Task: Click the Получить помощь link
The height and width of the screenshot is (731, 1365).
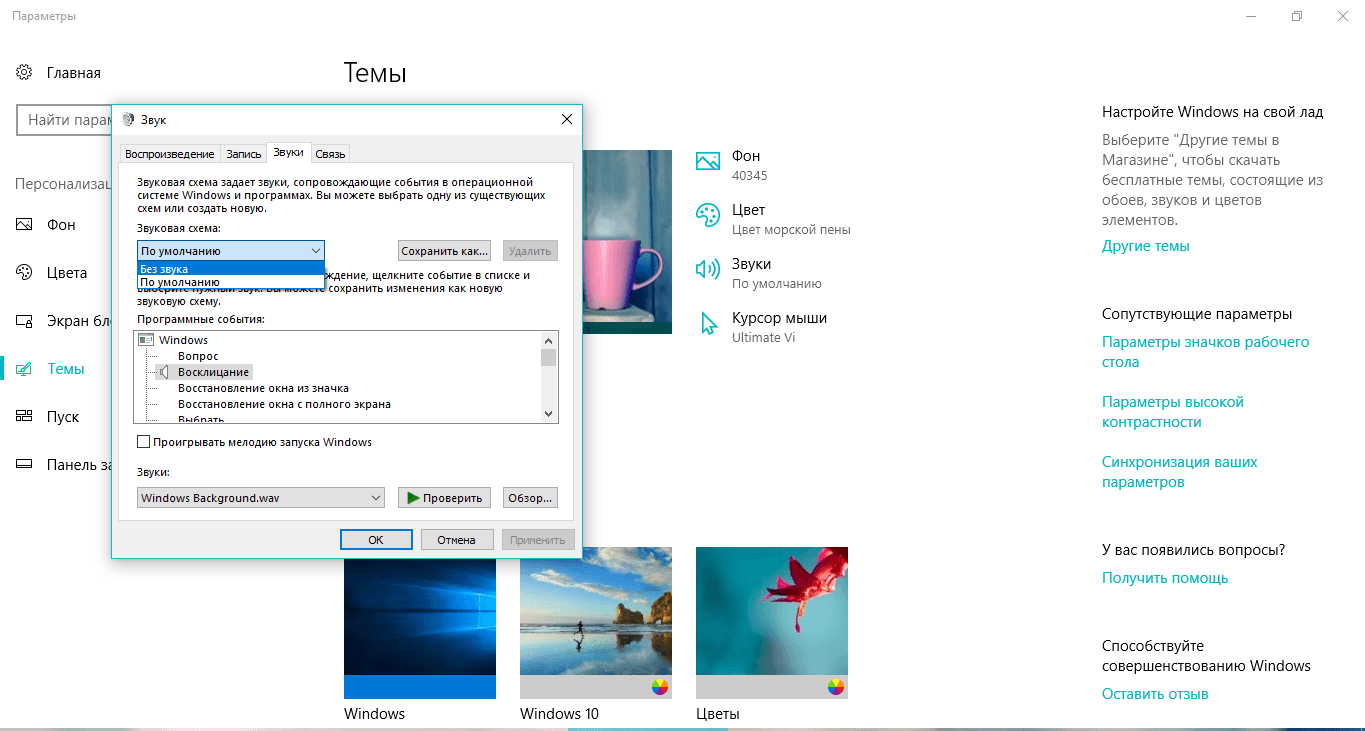Action: coord(1165,578)
